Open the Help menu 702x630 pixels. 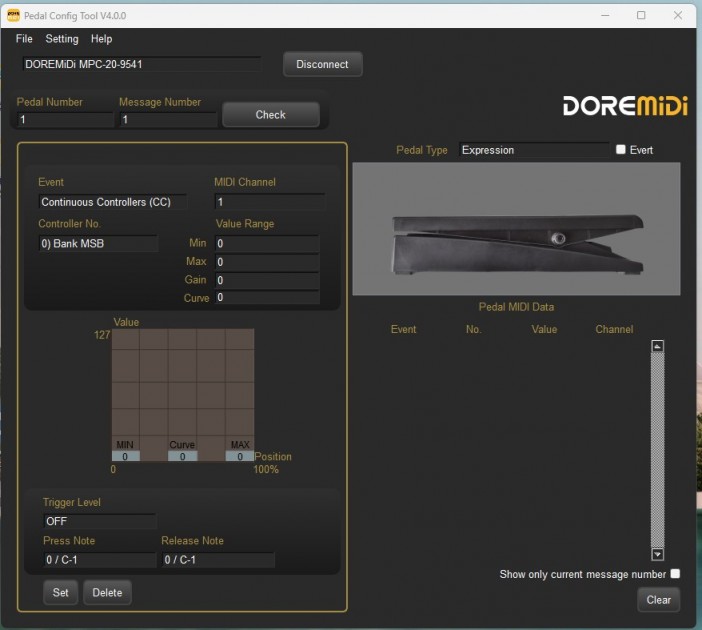point(101,39)
